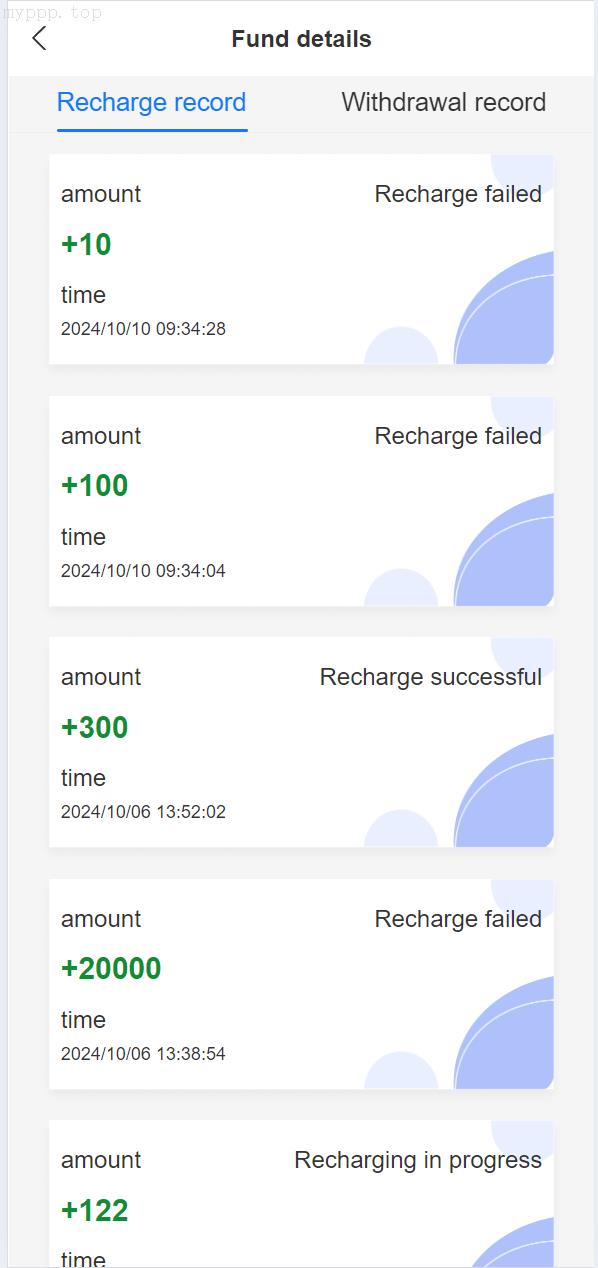Click the timestamp 2024/10/06 13:38:54

(143, 1054)
